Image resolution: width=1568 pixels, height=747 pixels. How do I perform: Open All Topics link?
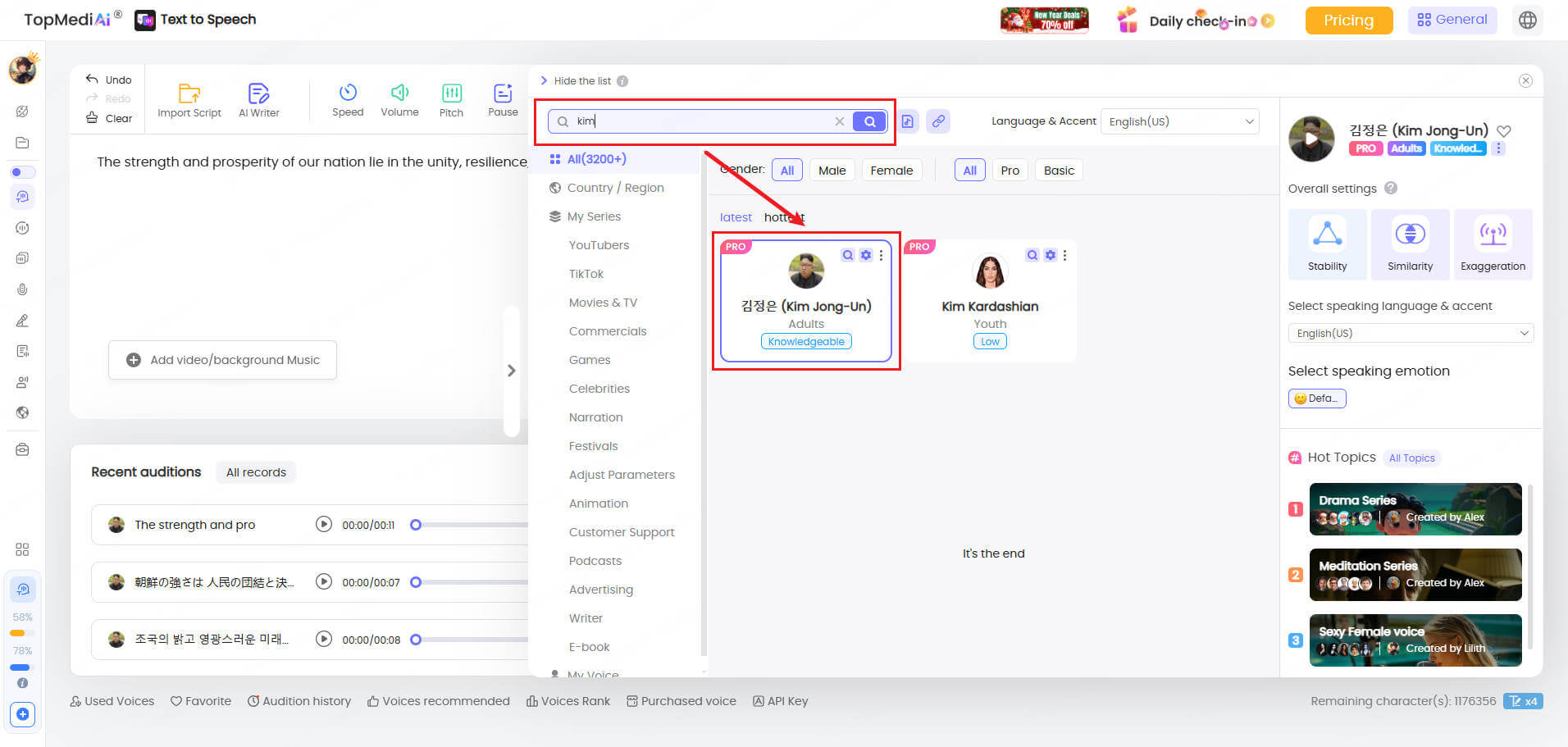pyautogui.click(x=1411, y=458)
